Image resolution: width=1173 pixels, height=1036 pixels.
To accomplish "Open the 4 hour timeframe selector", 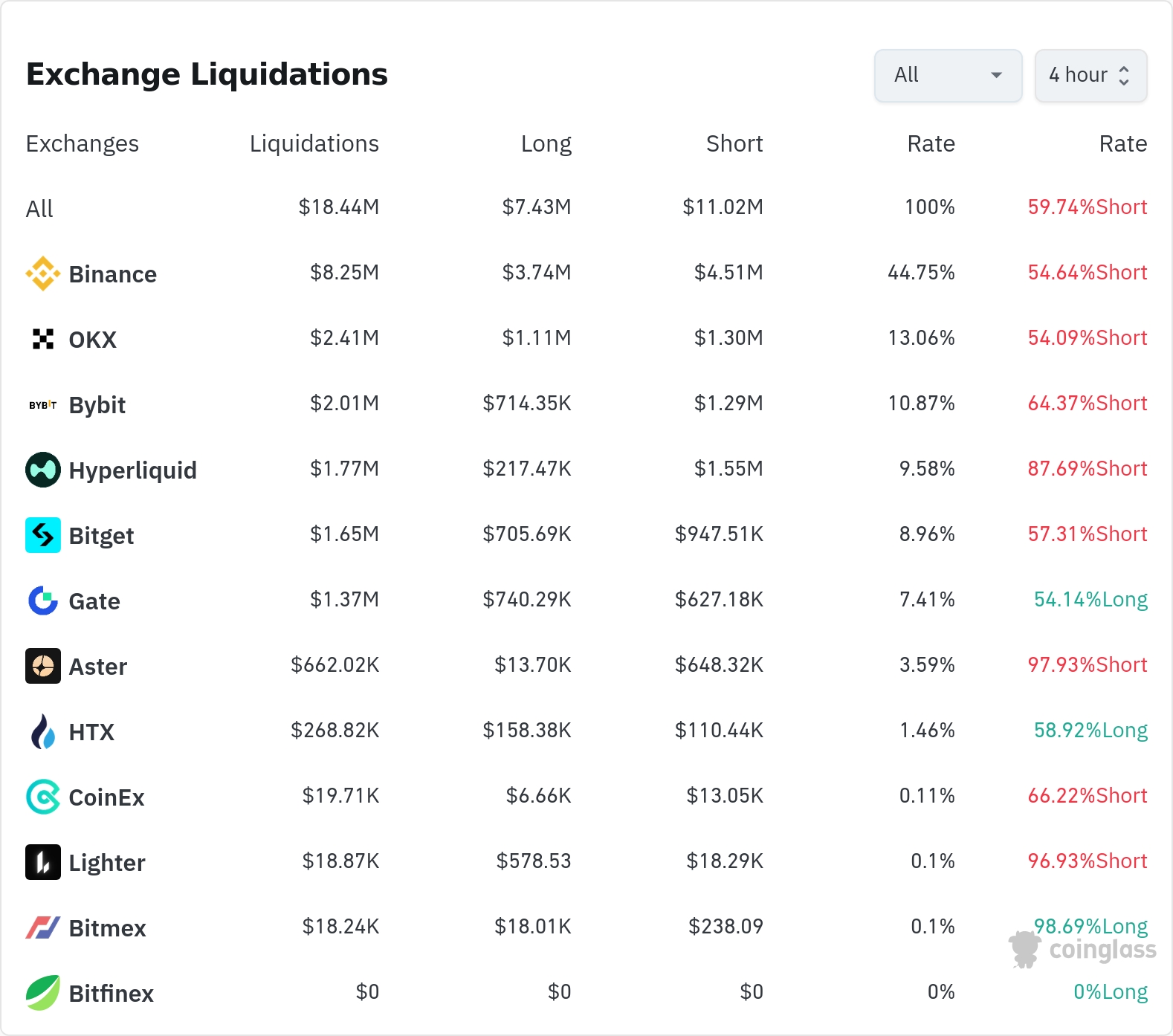I will coord(1090,75).
